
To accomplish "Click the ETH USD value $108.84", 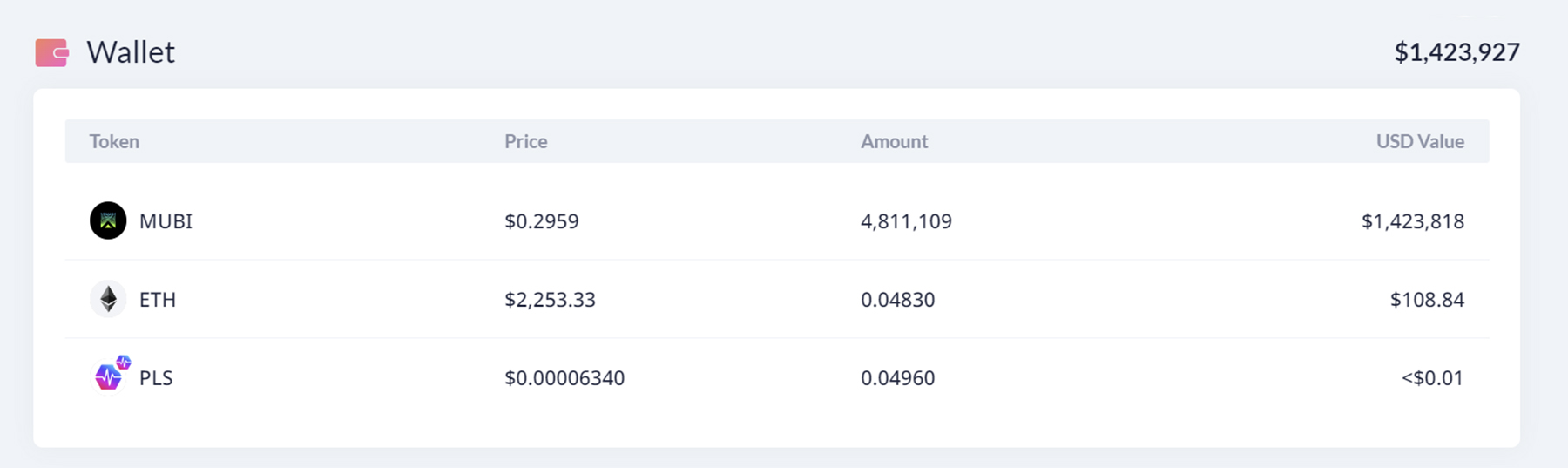I will pyautogui.click(x=1426, y=300).
